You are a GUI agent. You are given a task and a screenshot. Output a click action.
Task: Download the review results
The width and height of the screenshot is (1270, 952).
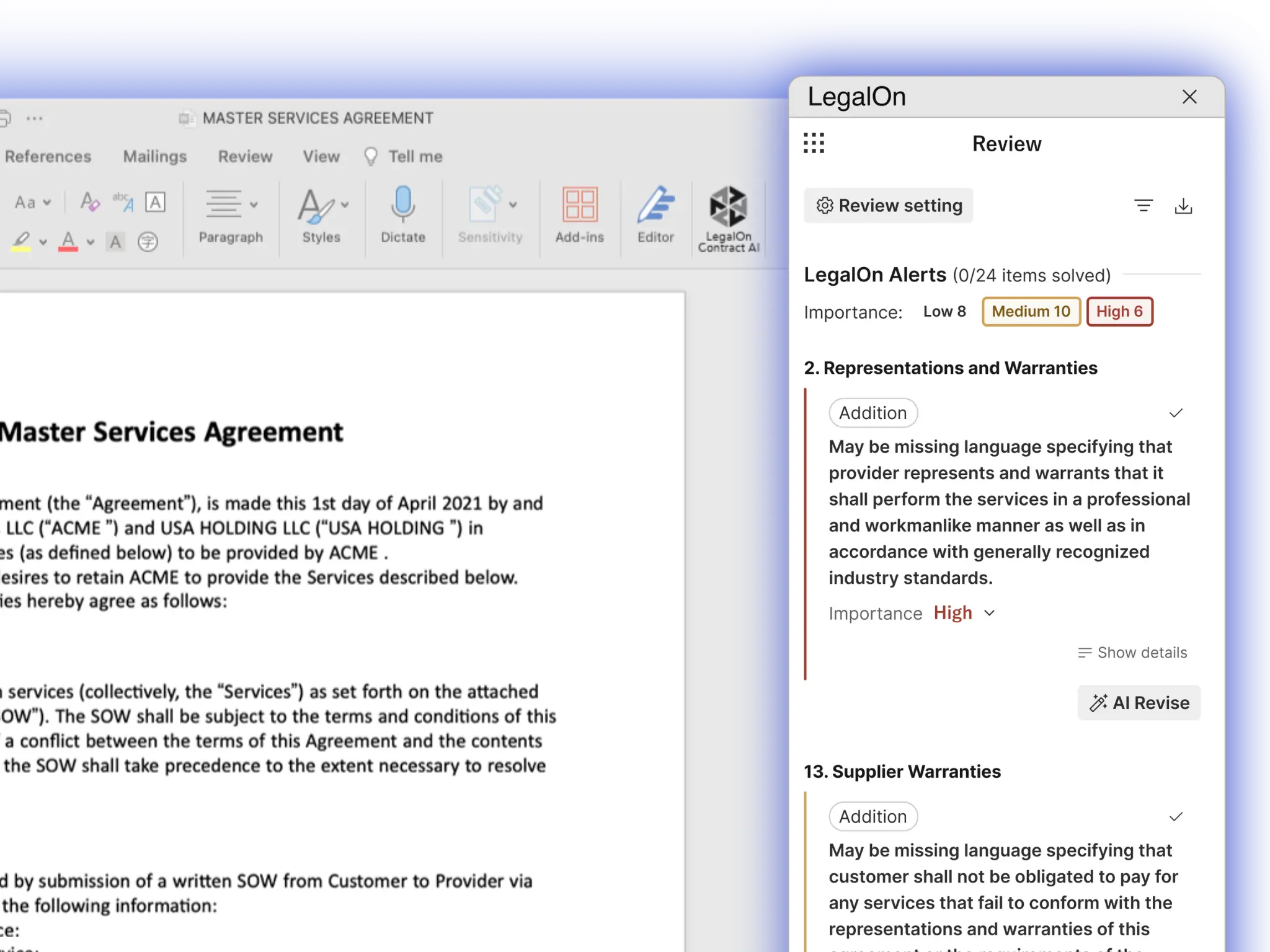pos(1183,205)
